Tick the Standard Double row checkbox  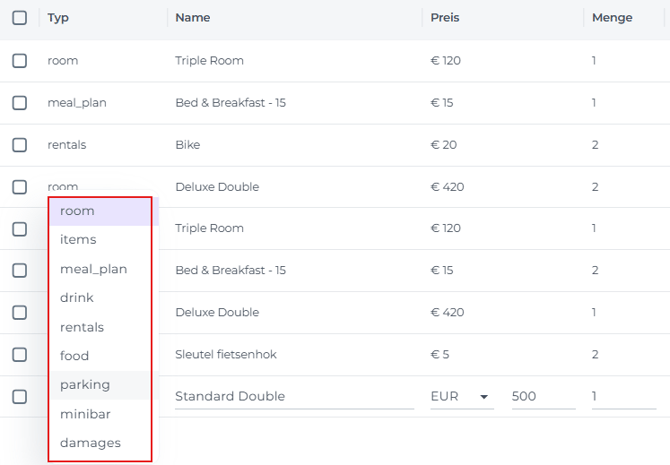20,397
